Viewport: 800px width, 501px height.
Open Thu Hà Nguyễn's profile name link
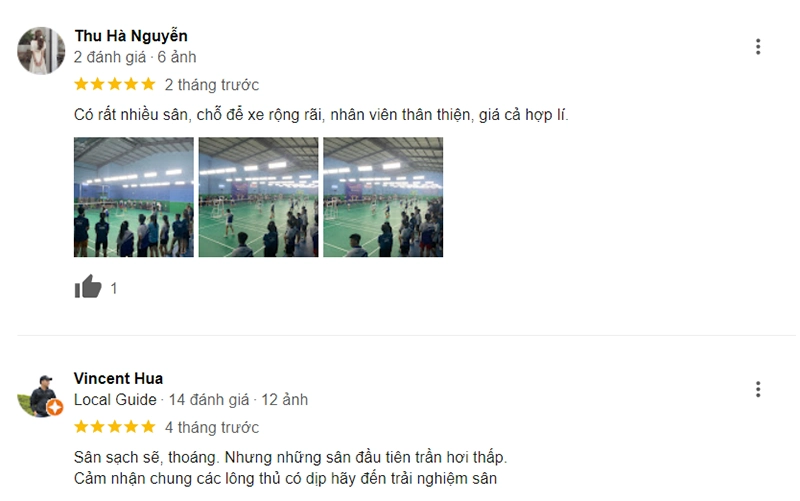[x=131, y=36]
